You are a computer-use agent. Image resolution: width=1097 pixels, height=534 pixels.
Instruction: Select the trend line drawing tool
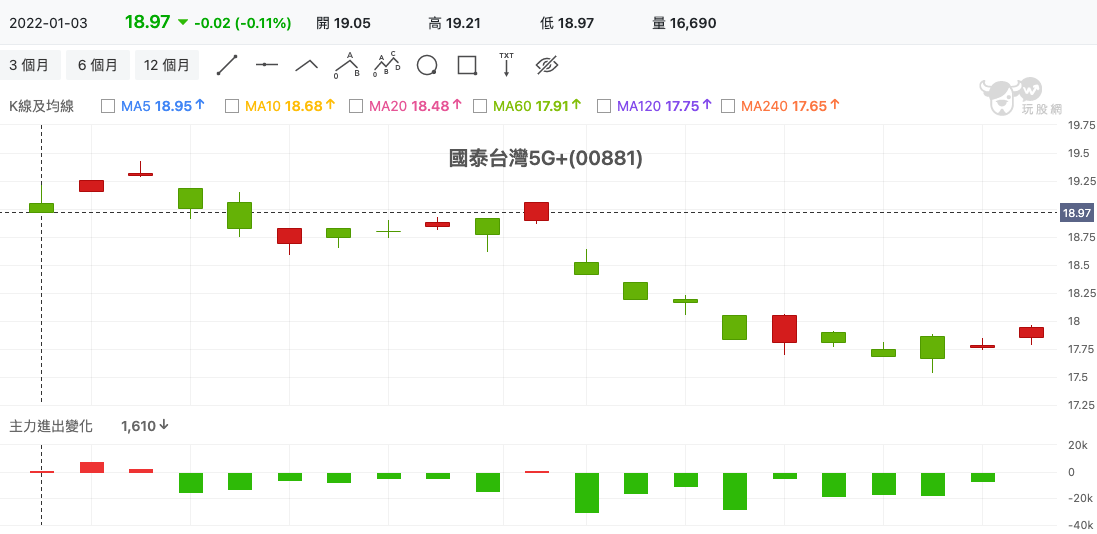coord(227,65)
